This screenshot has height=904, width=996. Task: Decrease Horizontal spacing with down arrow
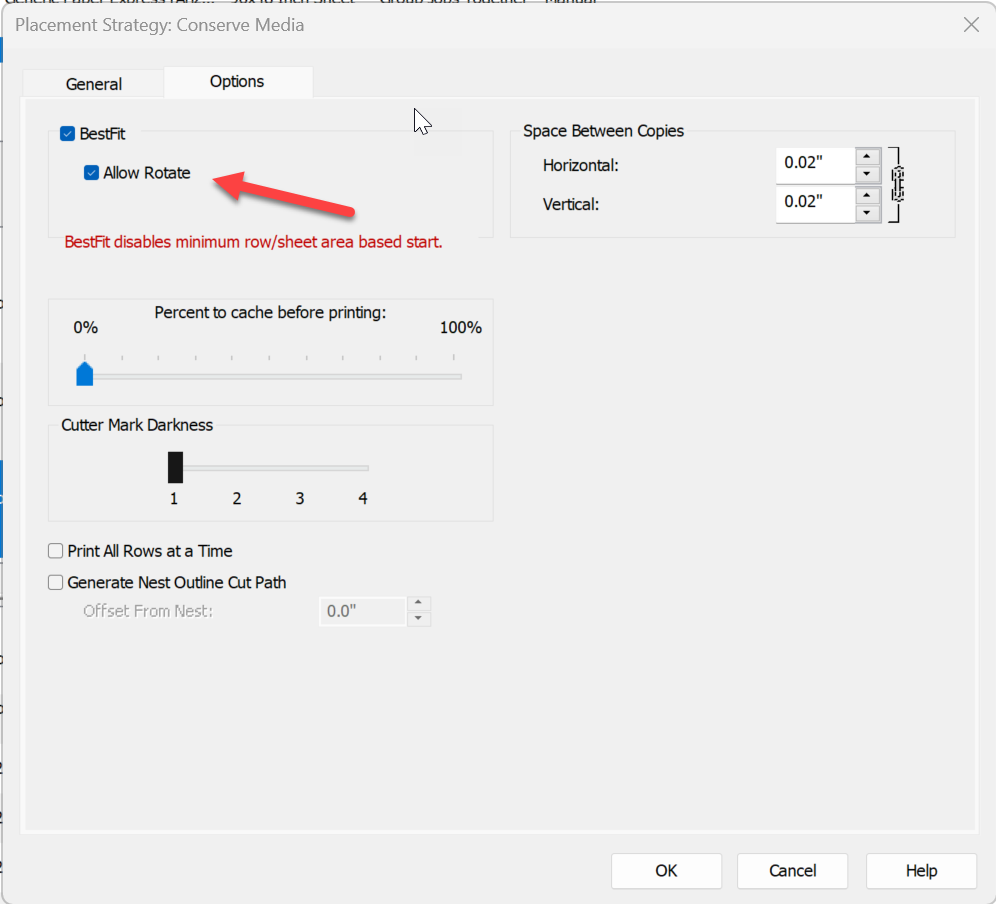[x=867, y=174]
